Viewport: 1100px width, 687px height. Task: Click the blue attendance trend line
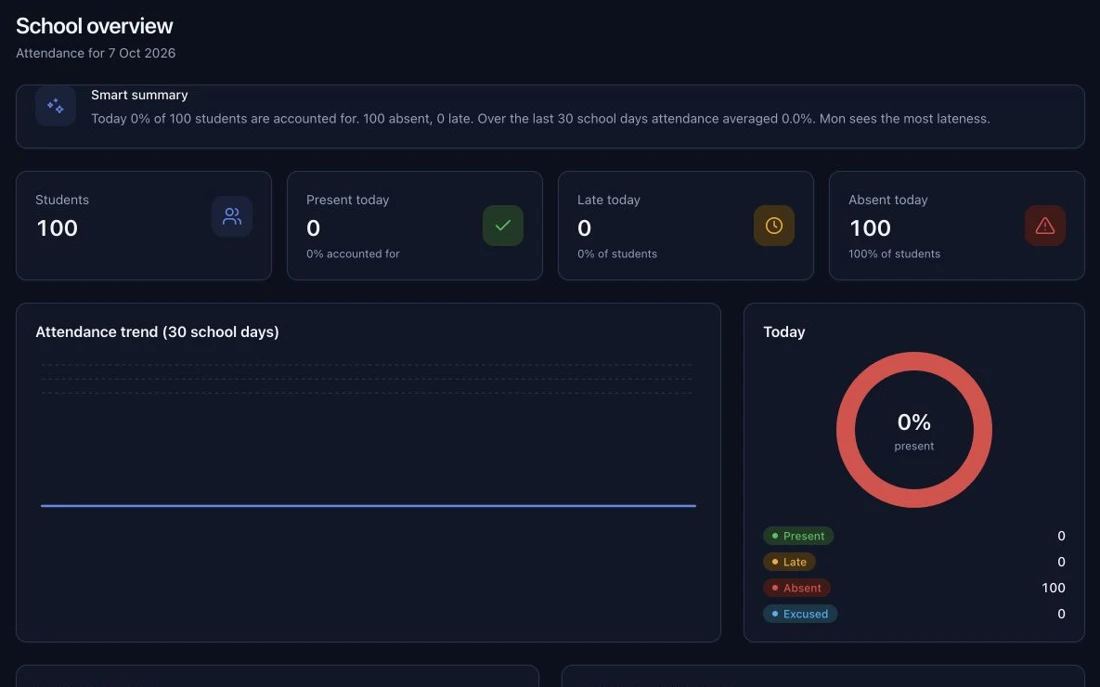[368, 505]
